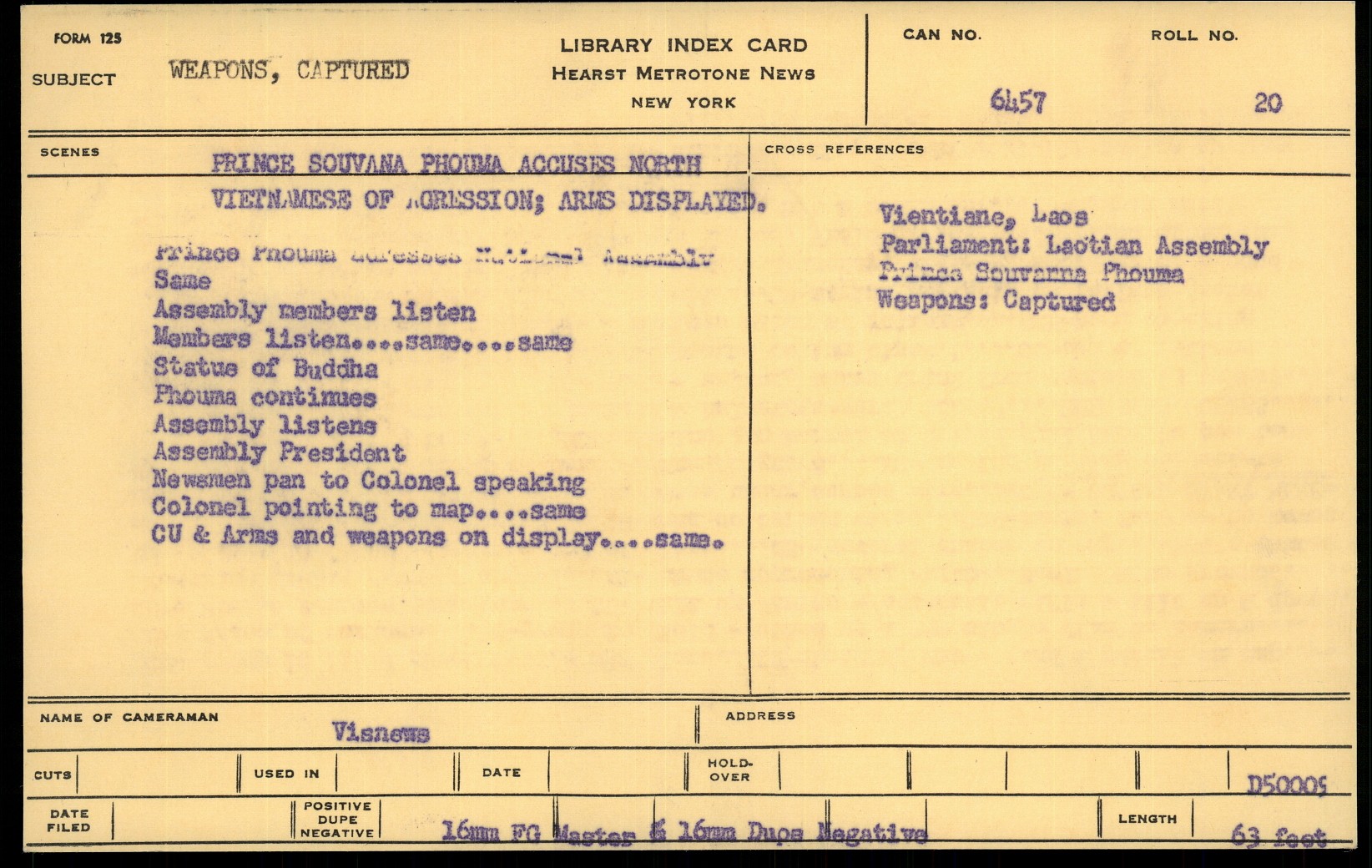Screen dimensions: 1372x868
Task: Click the subject text 'WEAPONS, CAPTURED'
Action: point(289,70)
